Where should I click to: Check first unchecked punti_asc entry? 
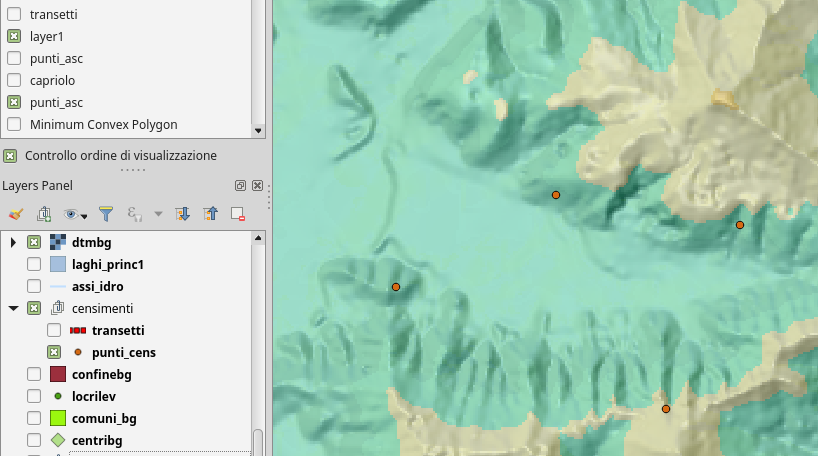pyautogui.click(x=14, y=58)
